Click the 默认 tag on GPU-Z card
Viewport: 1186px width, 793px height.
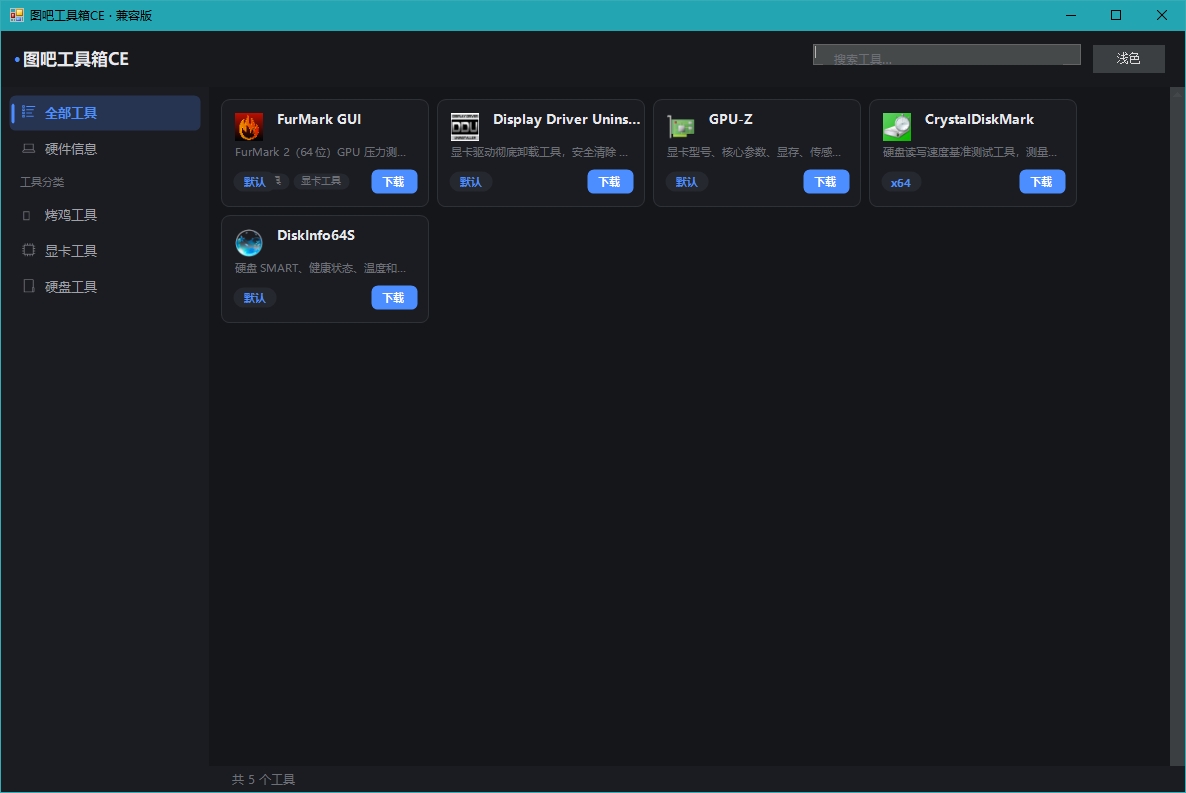pos(687,182)
